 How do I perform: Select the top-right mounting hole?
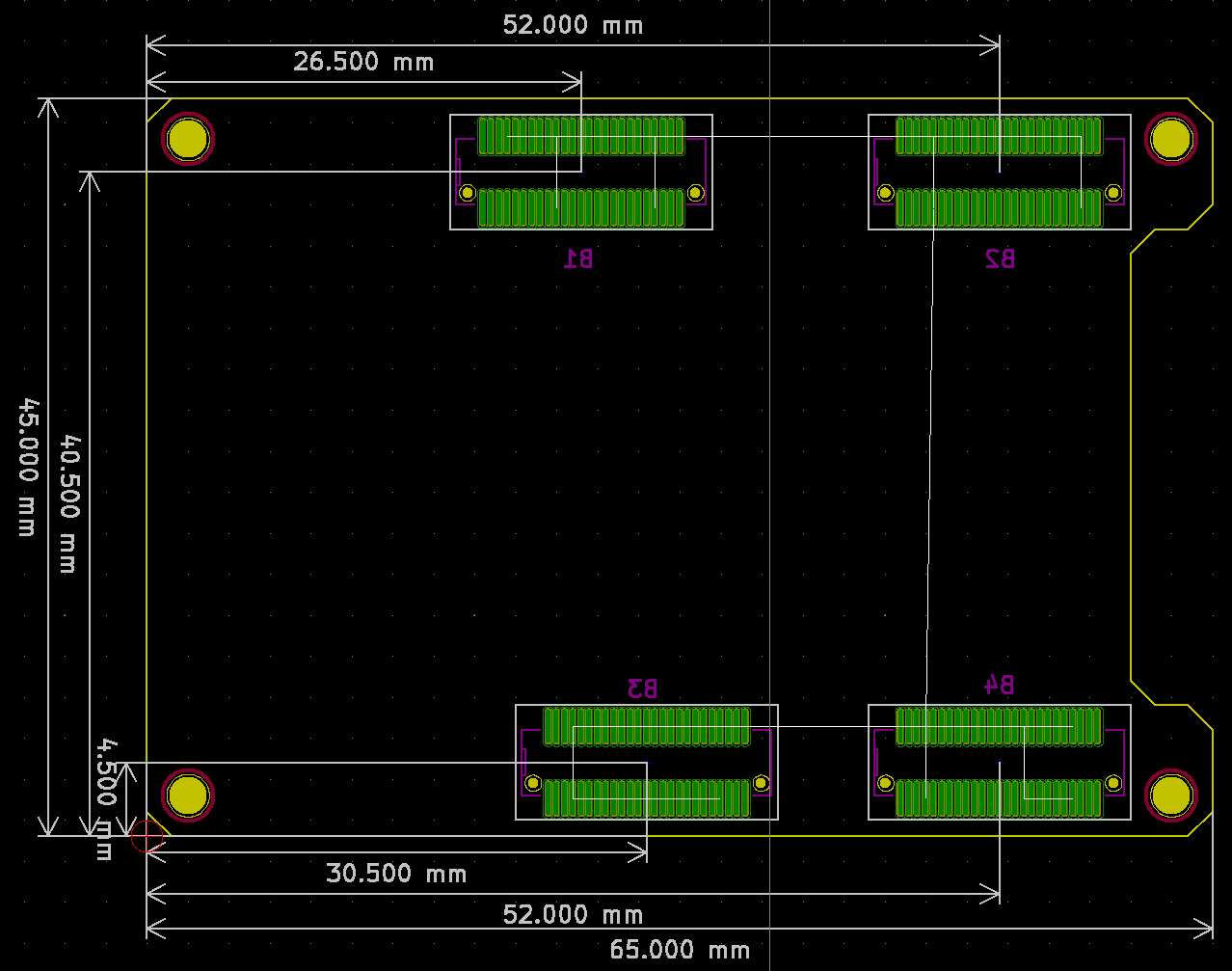click(1171, 139)
